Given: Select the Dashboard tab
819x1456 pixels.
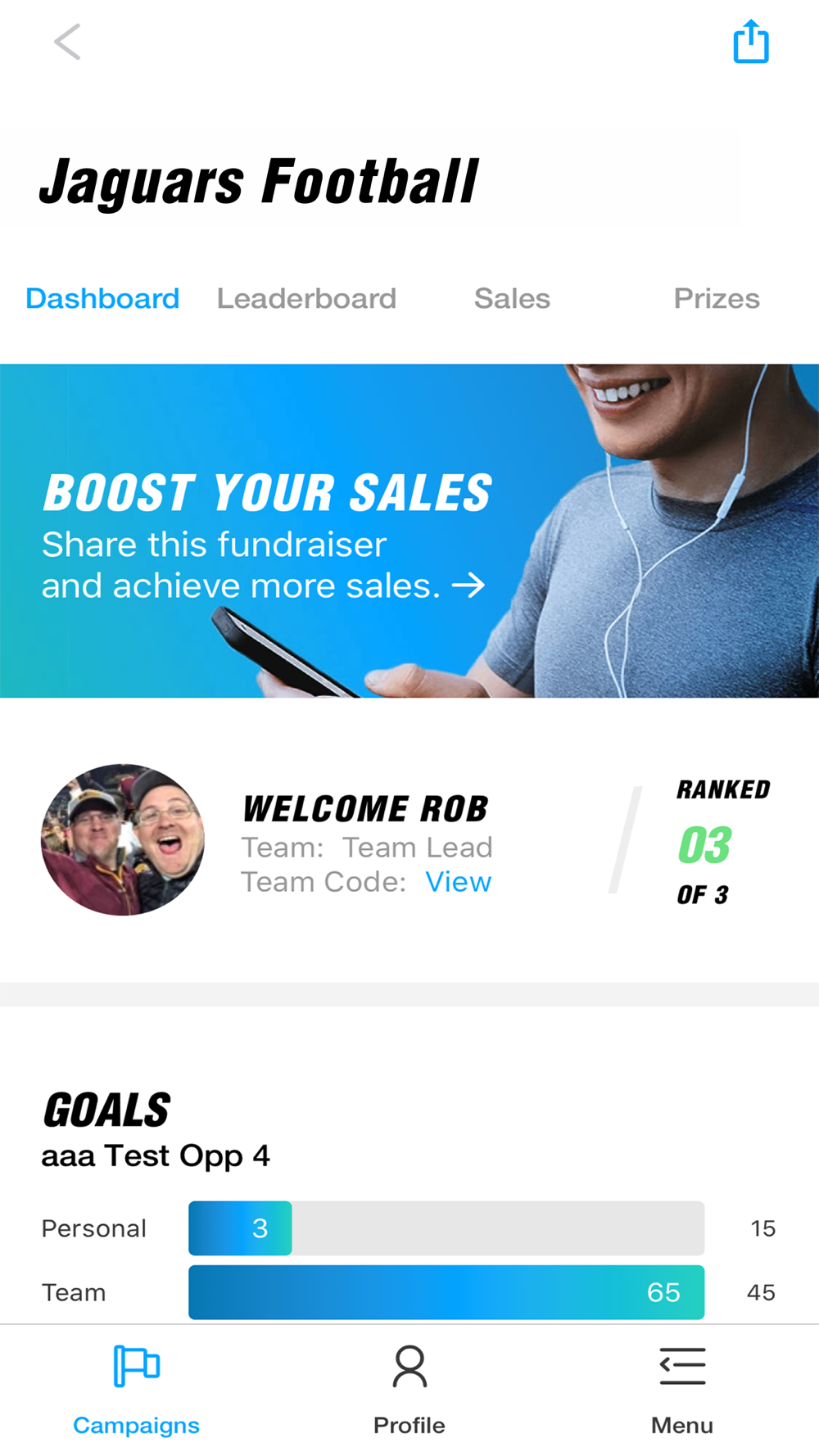Looking at the screenshot, I should [x=102, y=298].
